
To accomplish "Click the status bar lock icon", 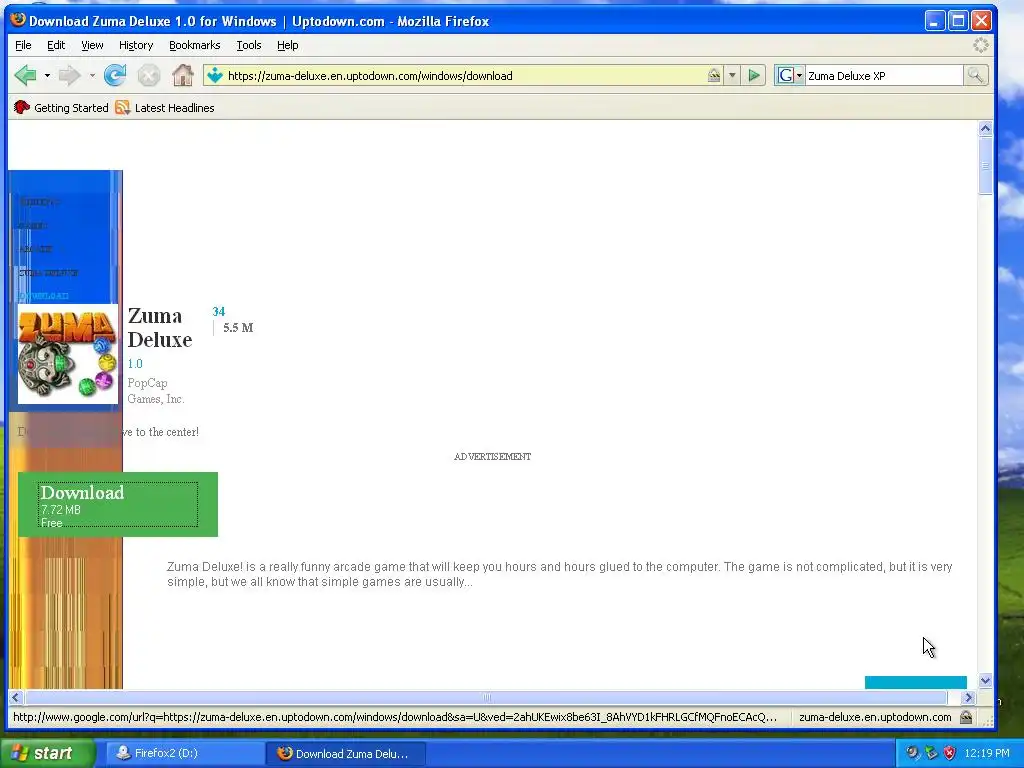I will pos(966,717).
